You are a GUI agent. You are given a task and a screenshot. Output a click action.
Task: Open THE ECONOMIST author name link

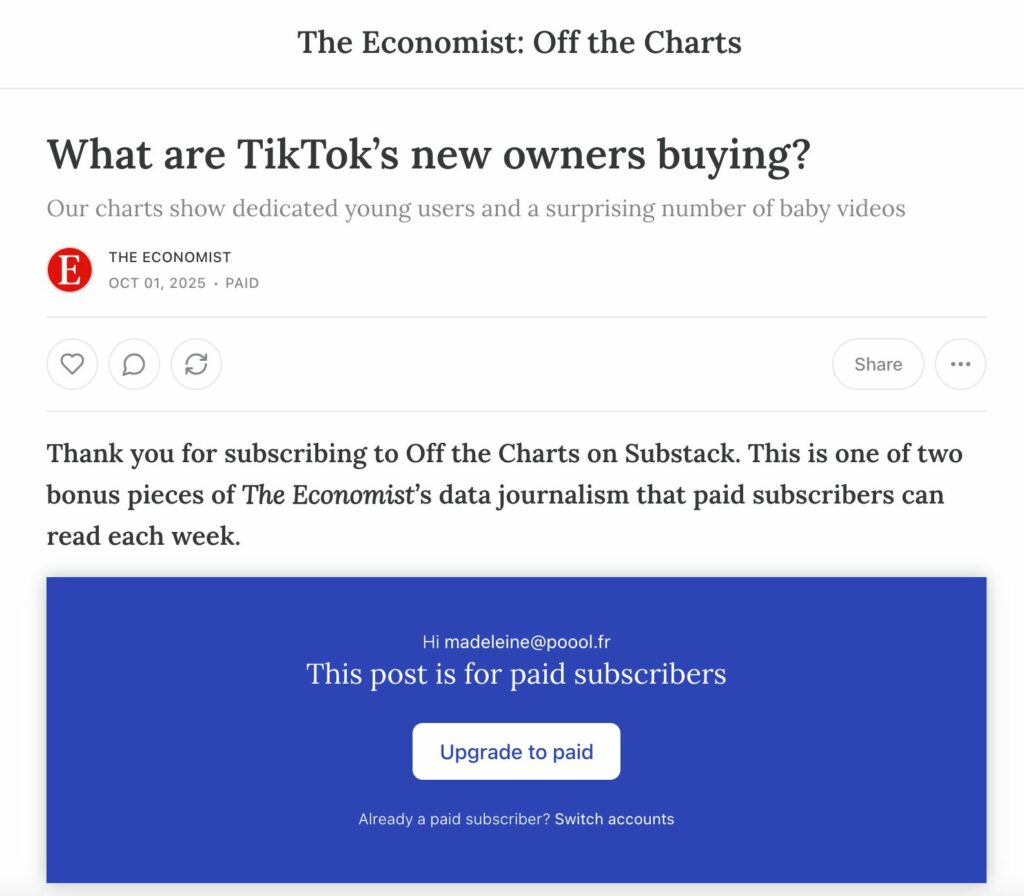170,257
